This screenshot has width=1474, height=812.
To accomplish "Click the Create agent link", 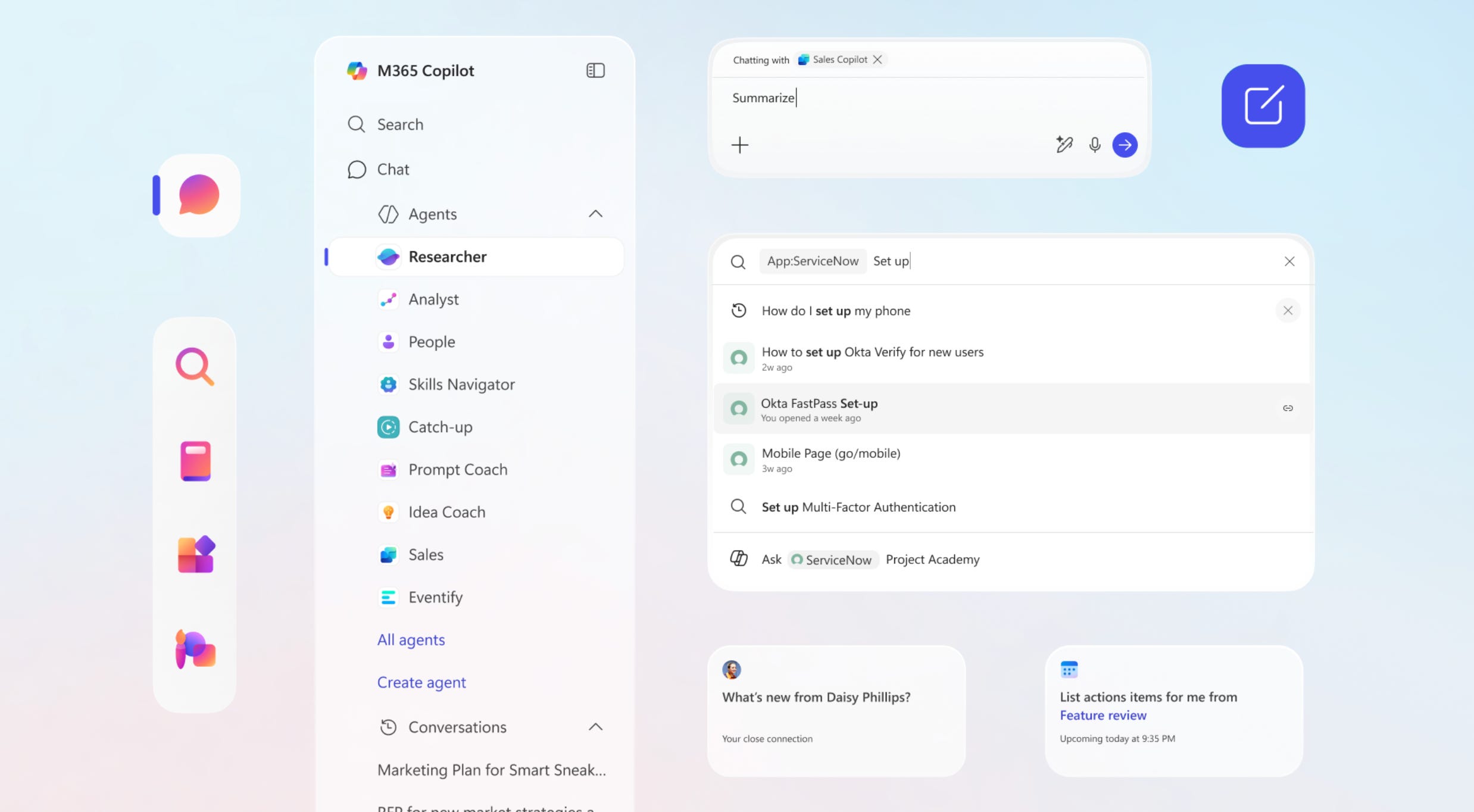I will (x=421, y=682).
